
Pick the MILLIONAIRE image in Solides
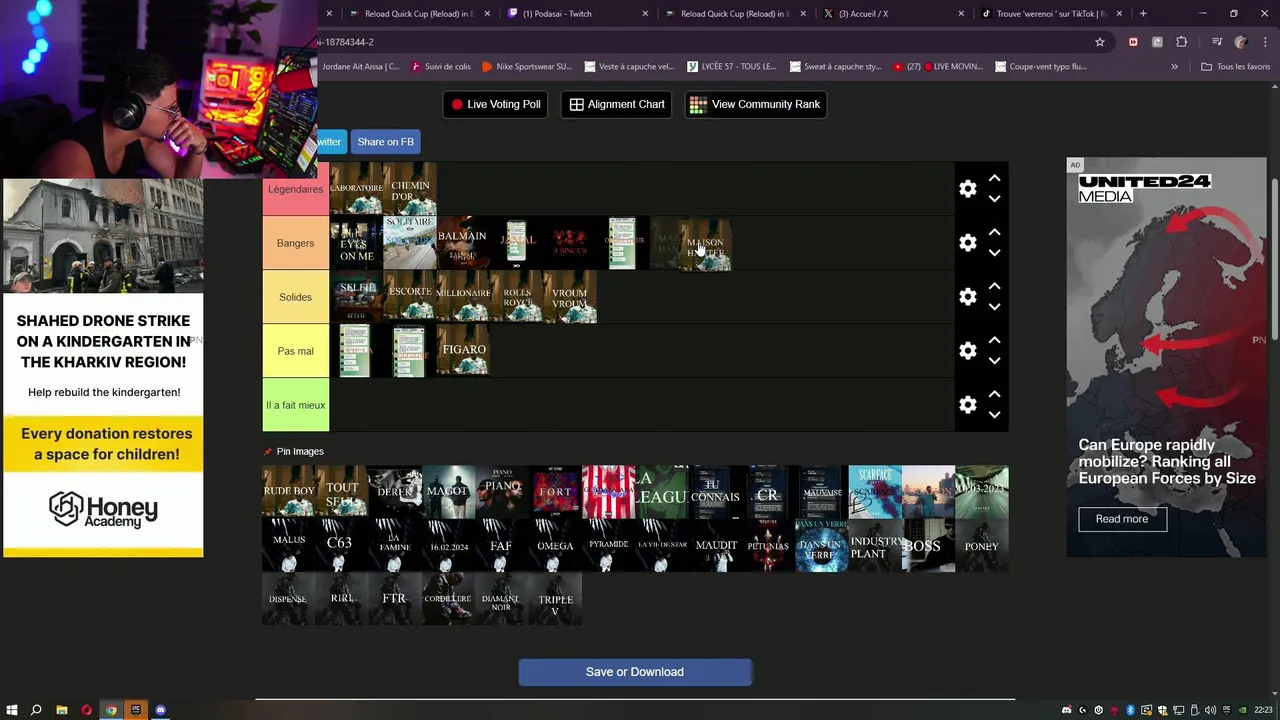tap(463, 297)
